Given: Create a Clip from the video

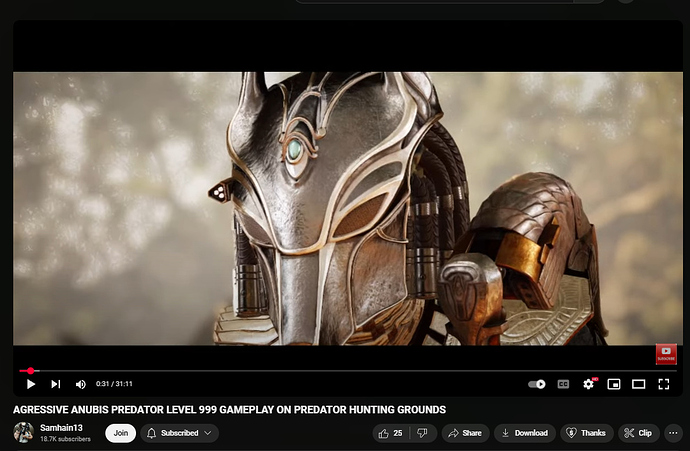Looking at the screenshot, I should point(638,433).
